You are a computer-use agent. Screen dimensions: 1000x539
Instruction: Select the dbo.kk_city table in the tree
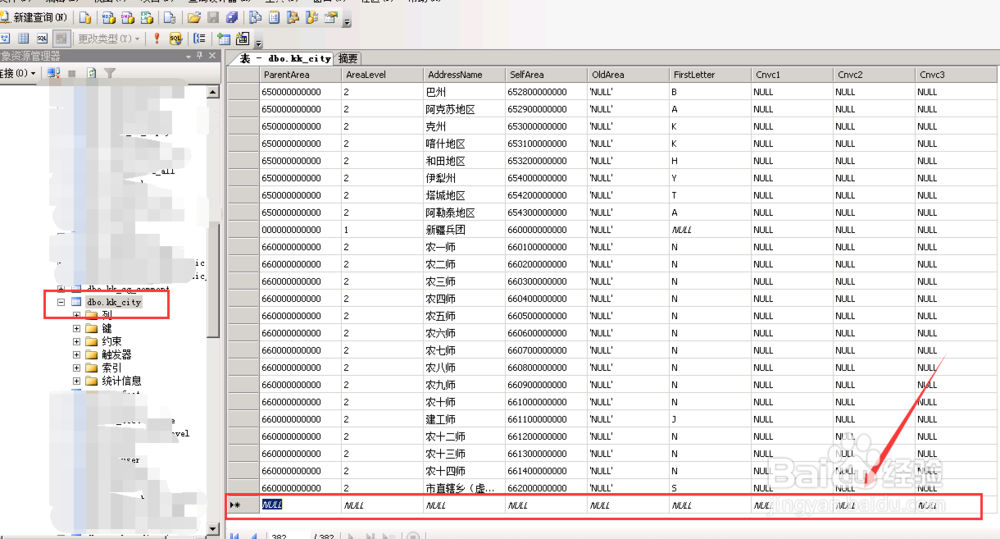(114, 302)
